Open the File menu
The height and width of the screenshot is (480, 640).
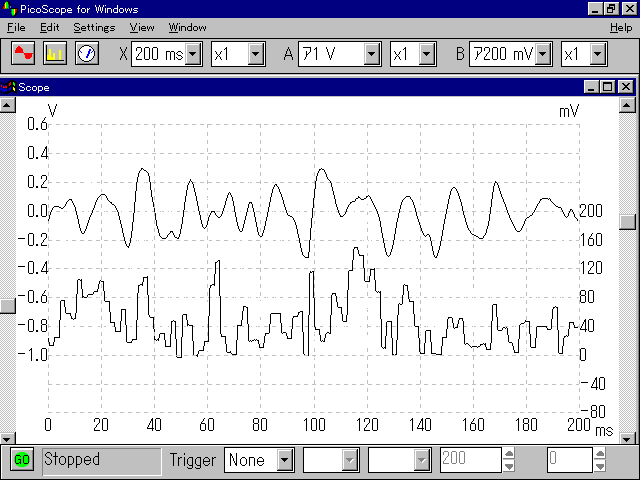pyautogui.click(x=16, y=27)
